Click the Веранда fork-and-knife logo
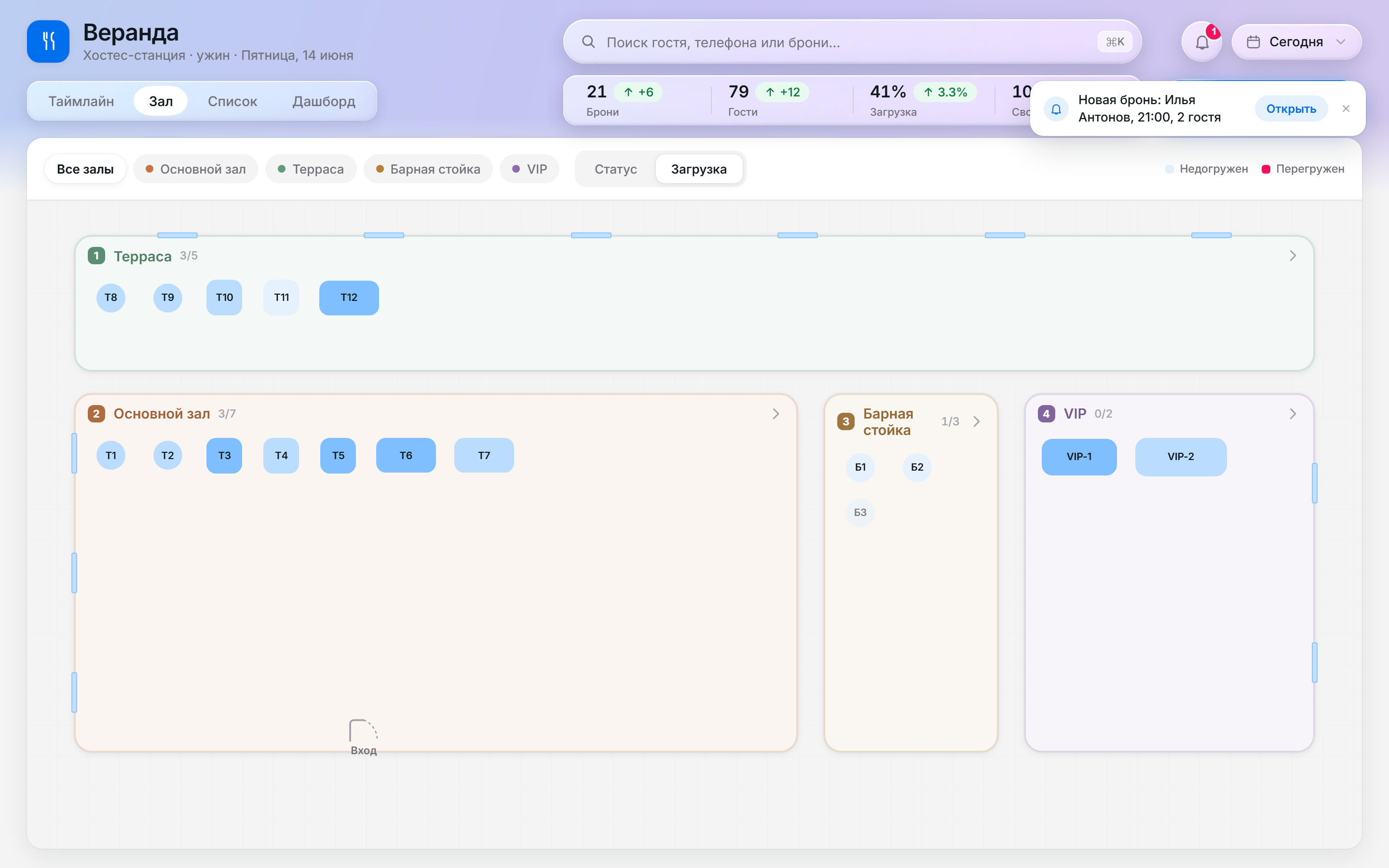The image size is (1389, 868). (48, 41)
